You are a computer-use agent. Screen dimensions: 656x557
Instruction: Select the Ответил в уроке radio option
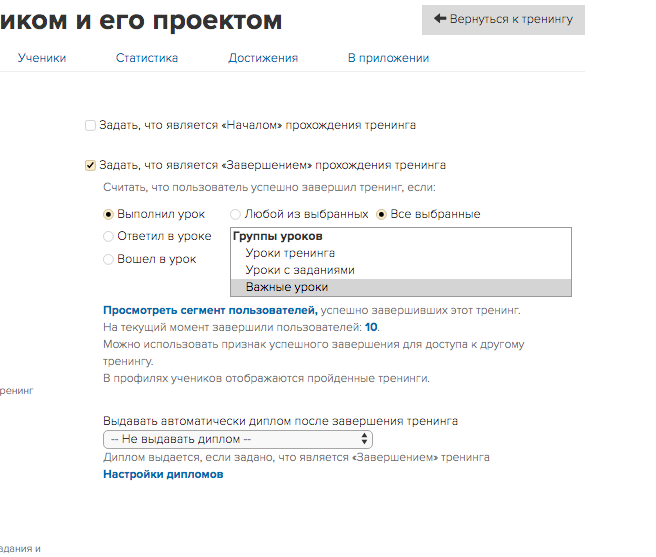pyautogui.click(x=108, y=236)
